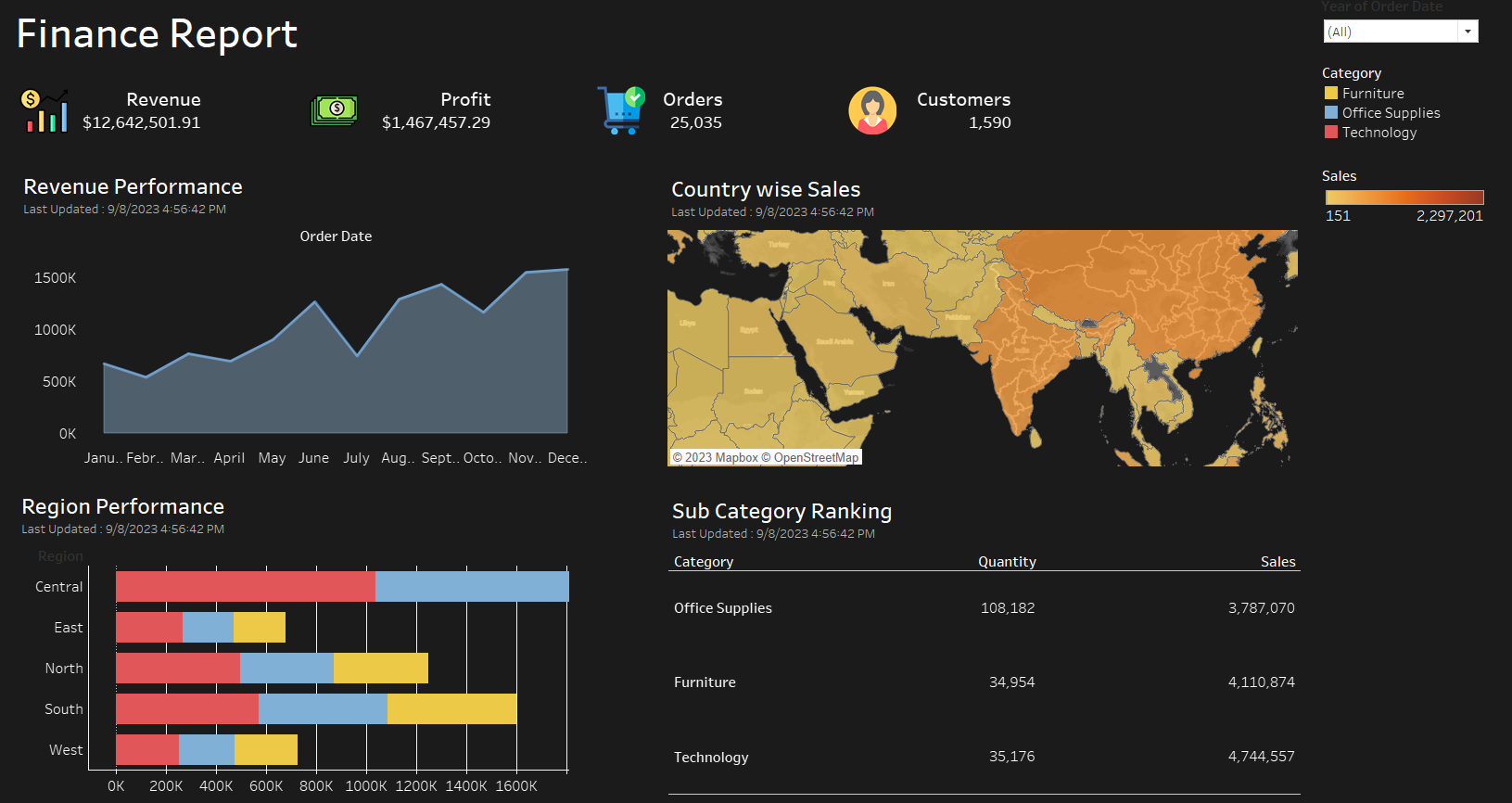The image size is (1512, 803).
Task: Click the Quantity column header
Action: 1007,562
